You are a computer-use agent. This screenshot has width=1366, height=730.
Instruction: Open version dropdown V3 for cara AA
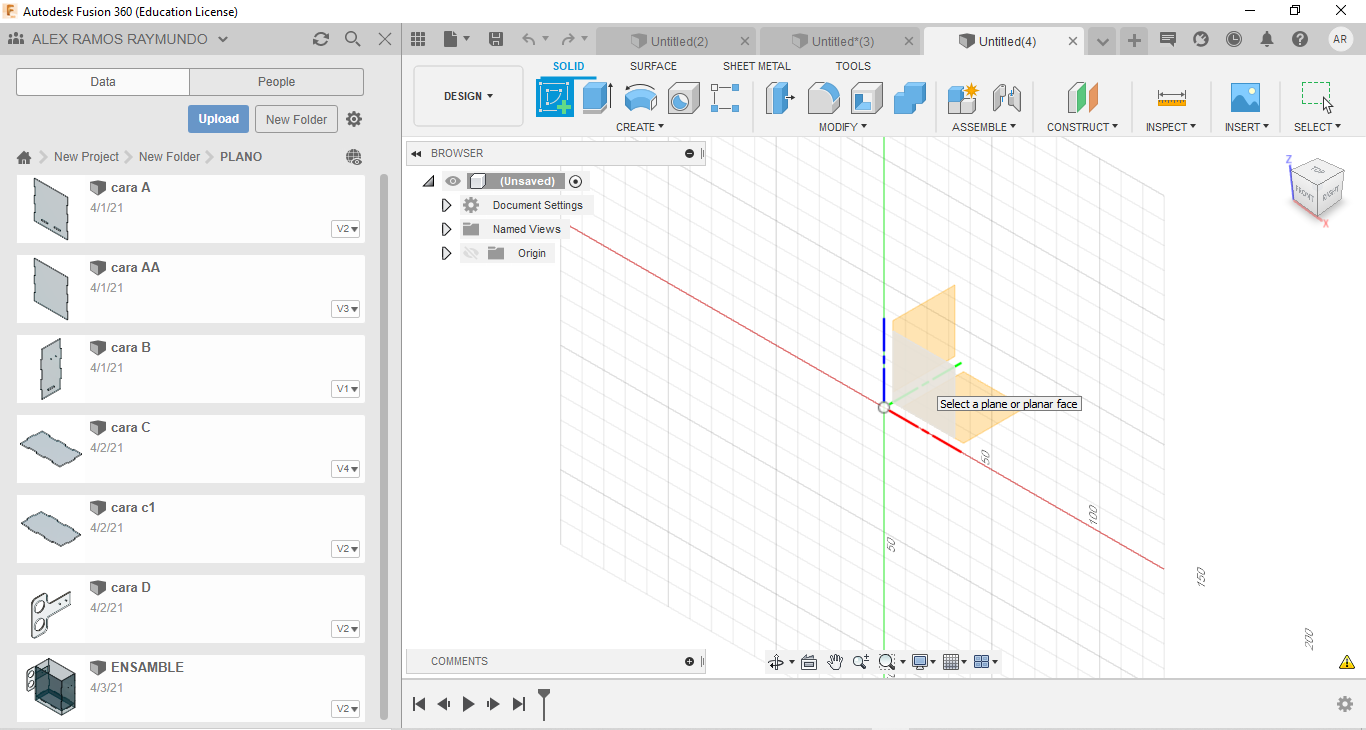click(x=346, y=309)
